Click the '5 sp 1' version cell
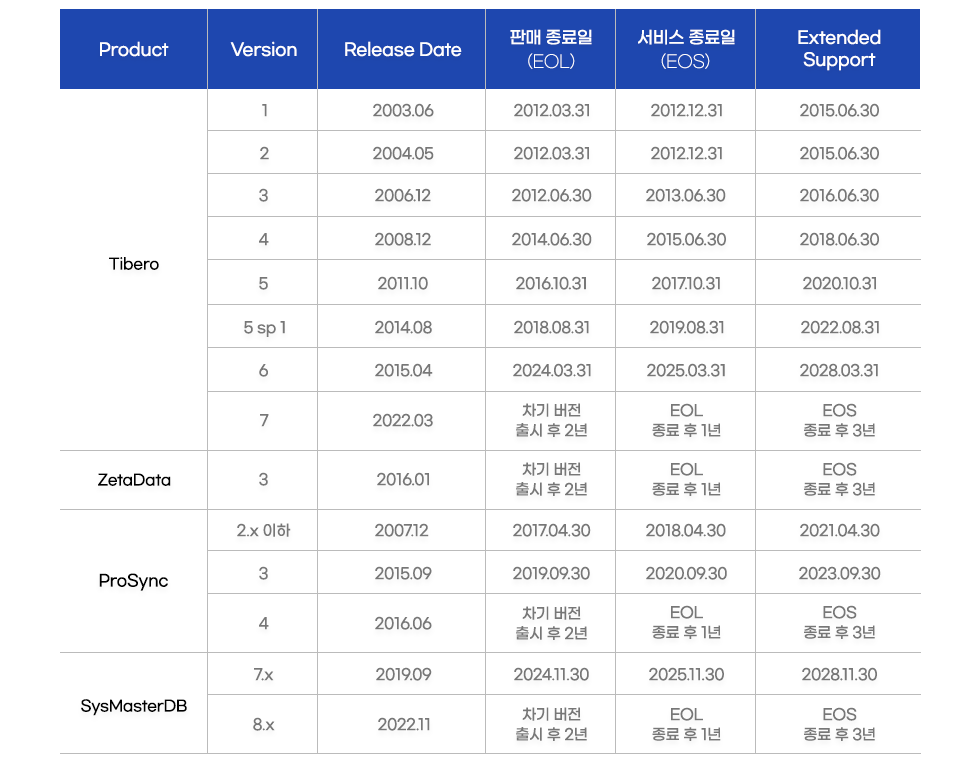 264,327
